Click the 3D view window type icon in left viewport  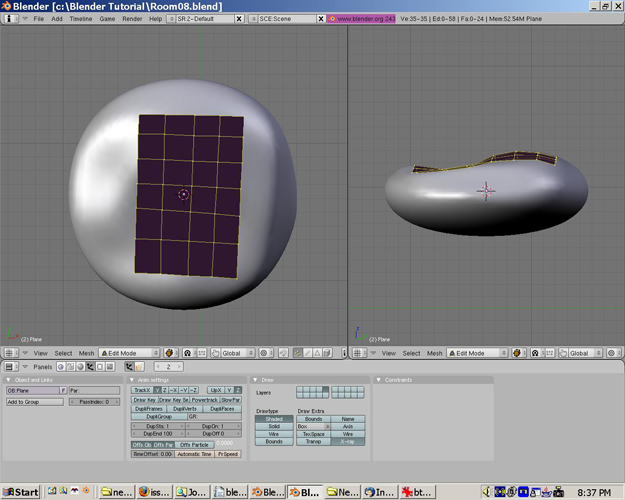9,353
